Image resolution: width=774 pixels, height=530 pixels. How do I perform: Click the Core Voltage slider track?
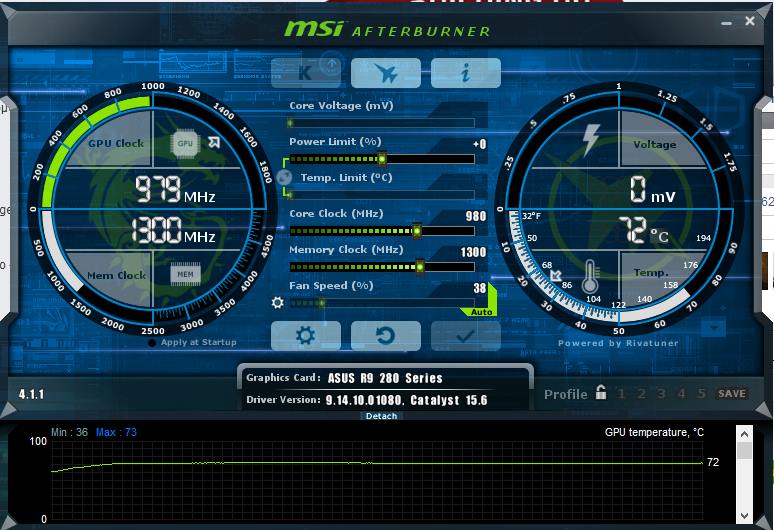(x=382, y=123)
